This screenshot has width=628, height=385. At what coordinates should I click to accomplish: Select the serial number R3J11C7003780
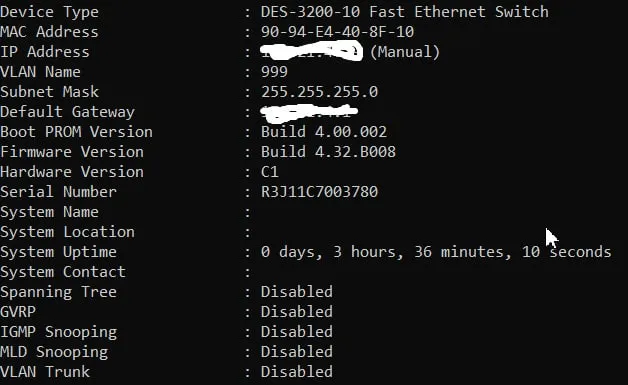(x=319, y=191)
